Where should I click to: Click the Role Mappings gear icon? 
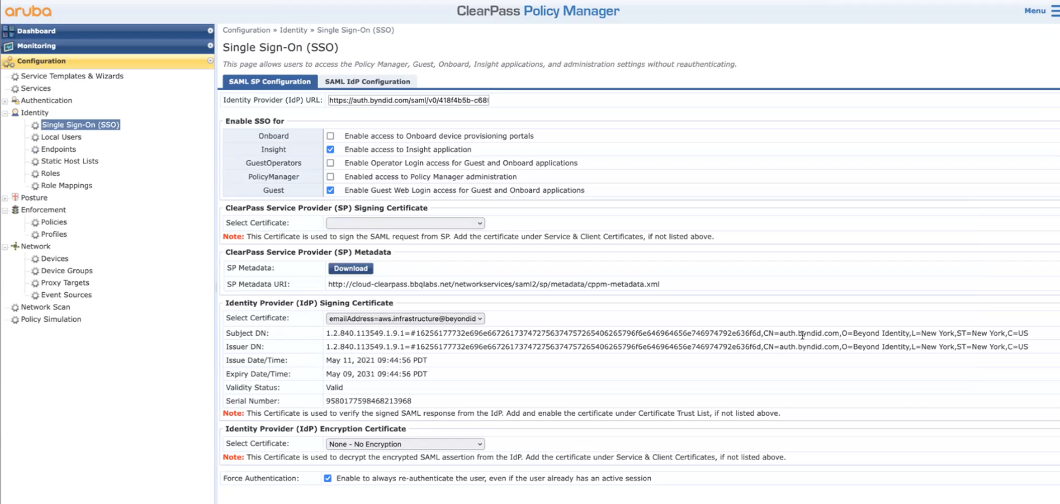tap(35, 185)
